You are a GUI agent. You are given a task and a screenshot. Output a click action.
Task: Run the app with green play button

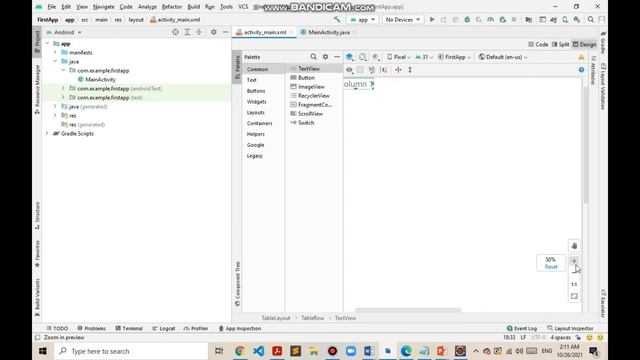pos(432,20)
